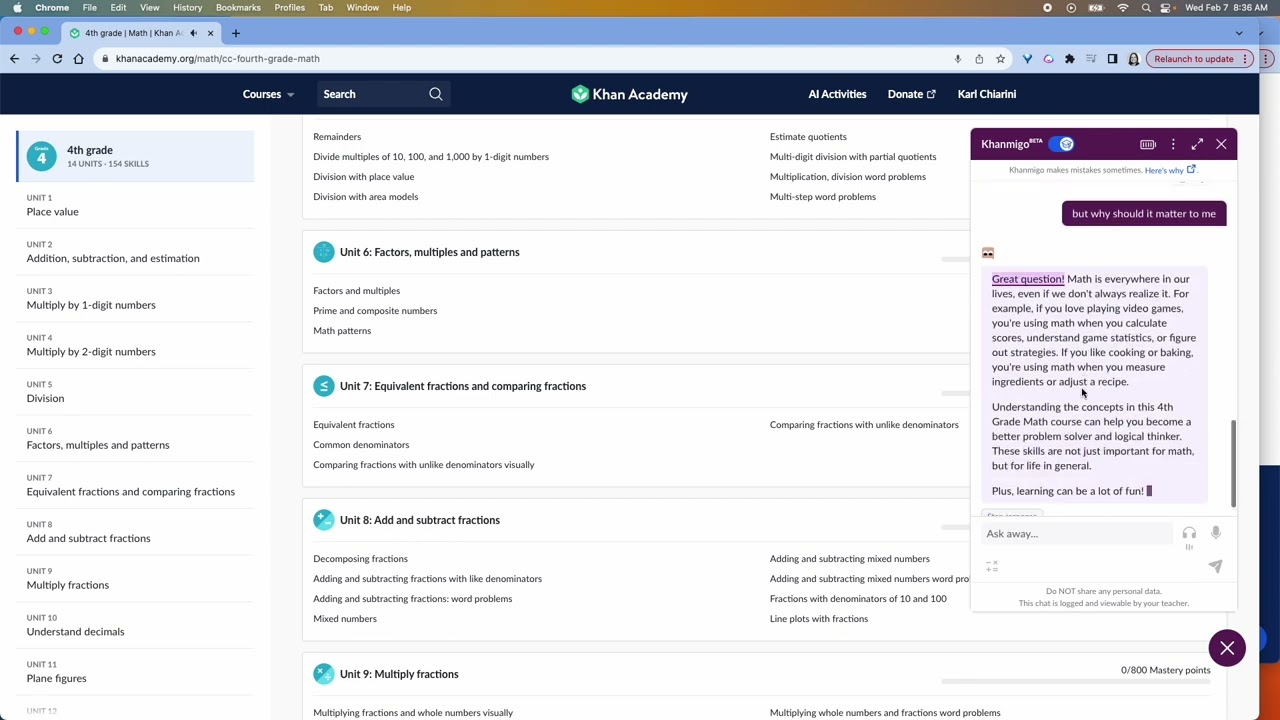This screenshot has height=720, width=1280.
Task: Open the Chrome extensions puzzle icon
Action: tap(1069, 59)
